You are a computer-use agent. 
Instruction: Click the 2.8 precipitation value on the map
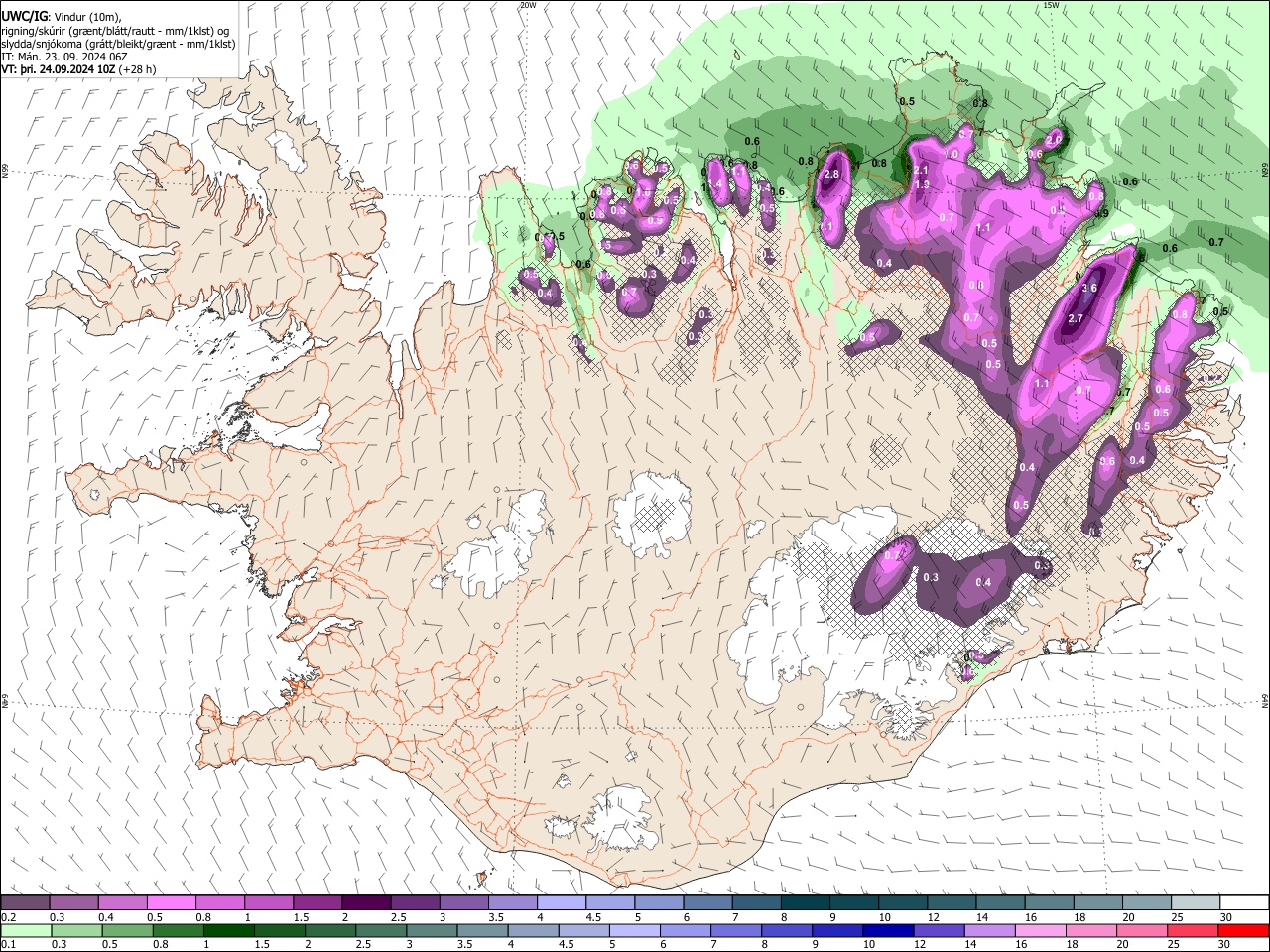pyautogui.click(x=832, y=174)
